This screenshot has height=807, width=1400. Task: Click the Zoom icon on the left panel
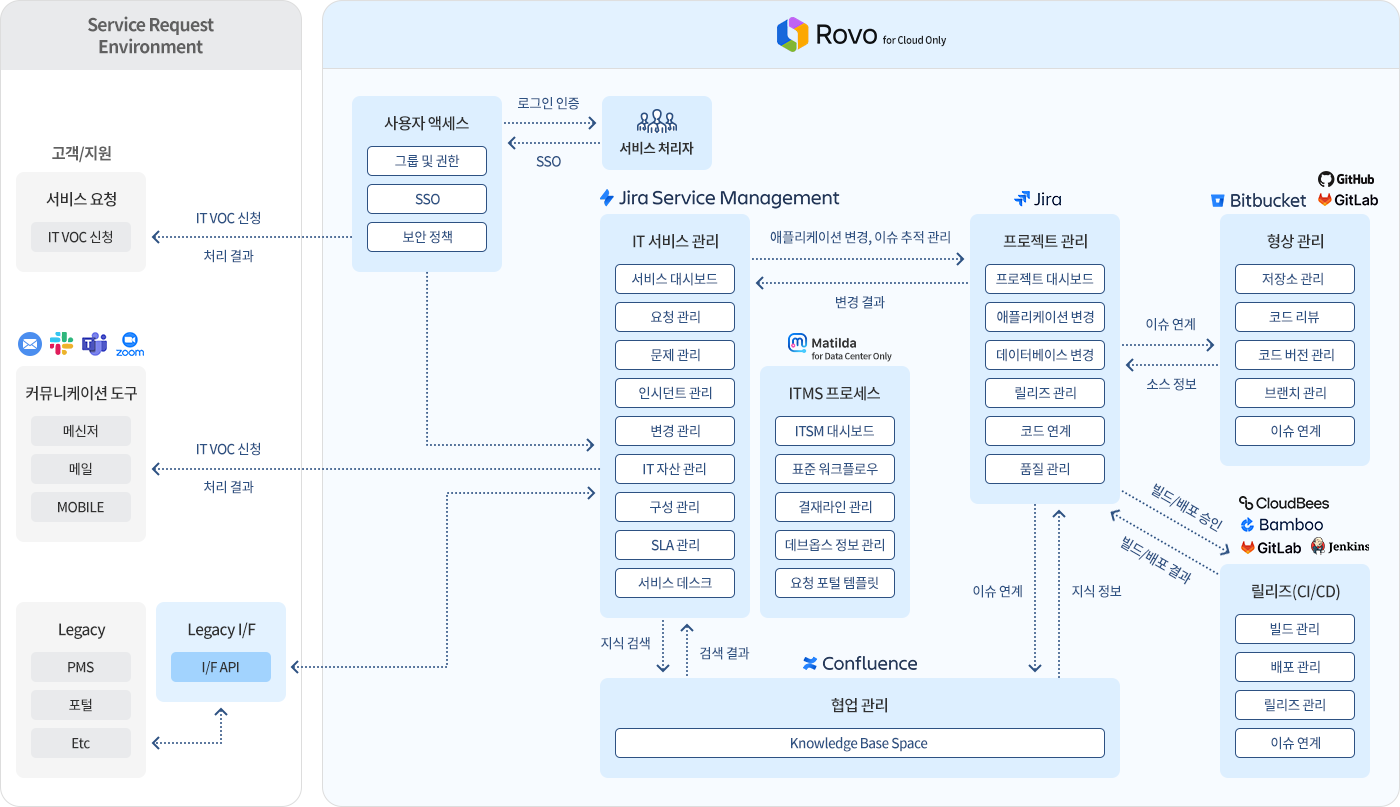pyautogui.click(x=131, y=343)
